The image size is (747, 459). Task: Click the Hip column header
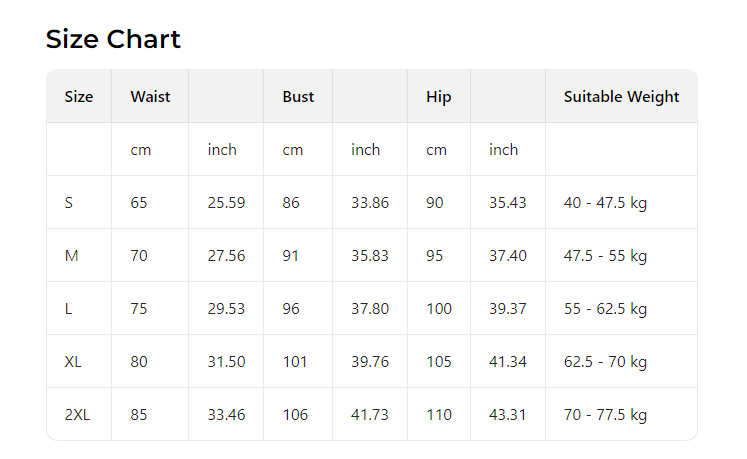click(x=438, y=97)
